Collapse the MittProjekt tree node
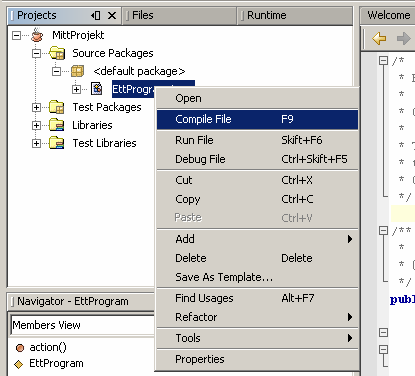Image resolution: width=415 pixels, height=376 pixels. (x=16, y=35)
